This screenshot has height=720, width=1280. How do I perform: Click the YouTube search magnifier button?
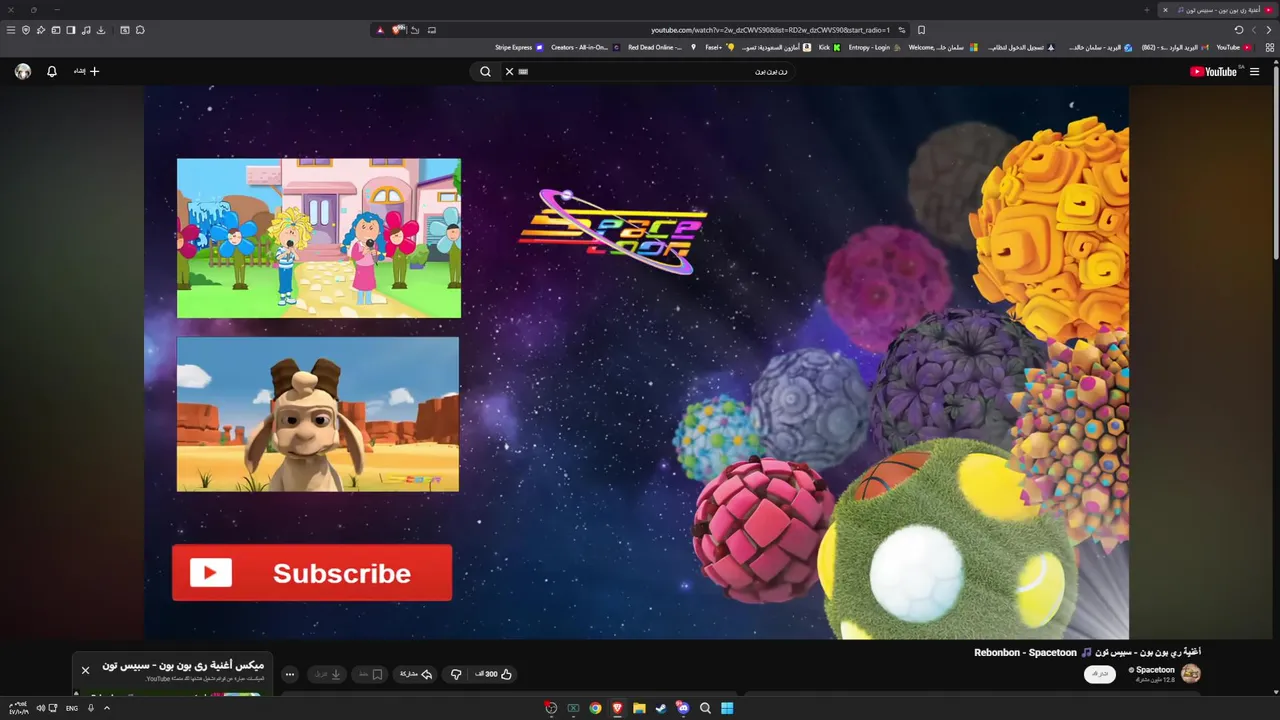(x=485, y=71)
